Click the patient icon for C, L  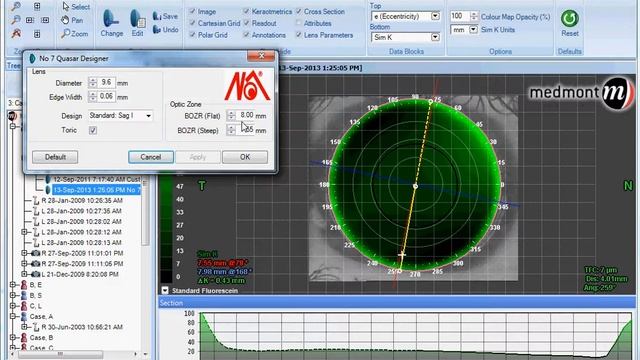pos(24,306)
